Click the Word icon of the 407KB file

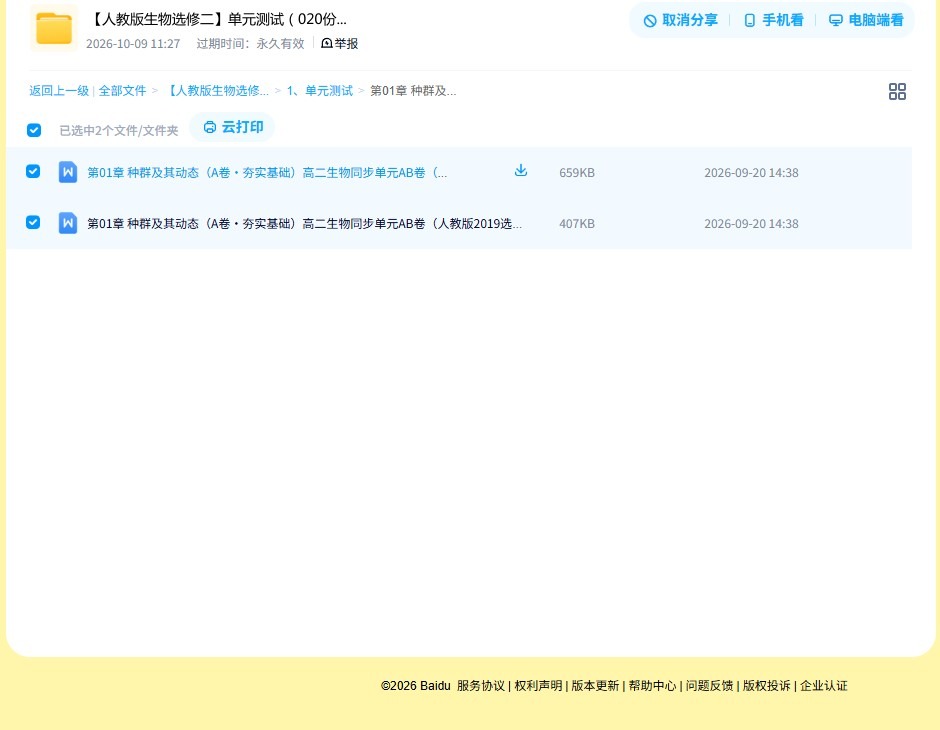68,223
